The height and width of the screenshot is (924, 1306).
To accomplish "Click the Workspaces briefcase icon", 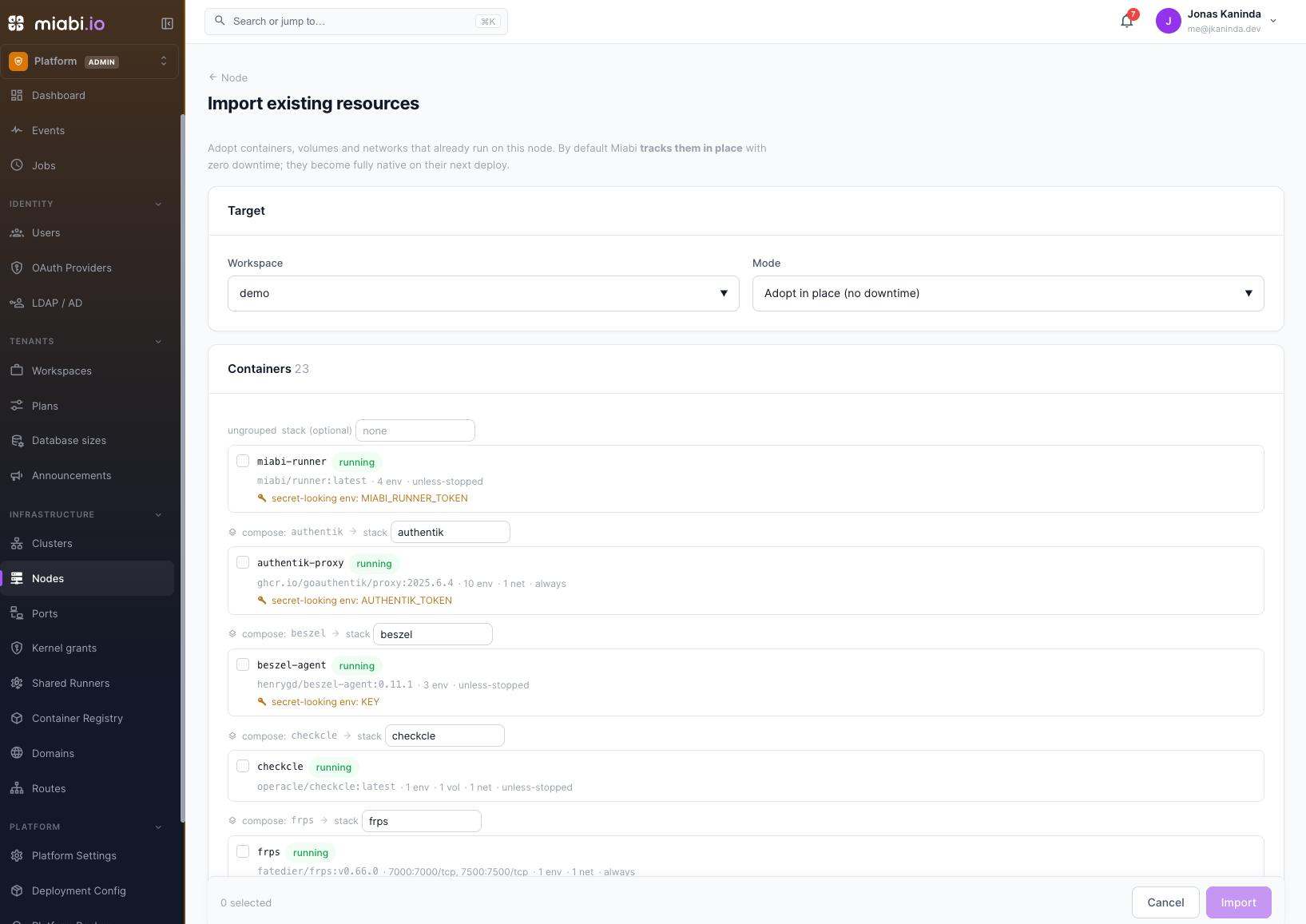I will pyautogui.click(x=17, y=371).
